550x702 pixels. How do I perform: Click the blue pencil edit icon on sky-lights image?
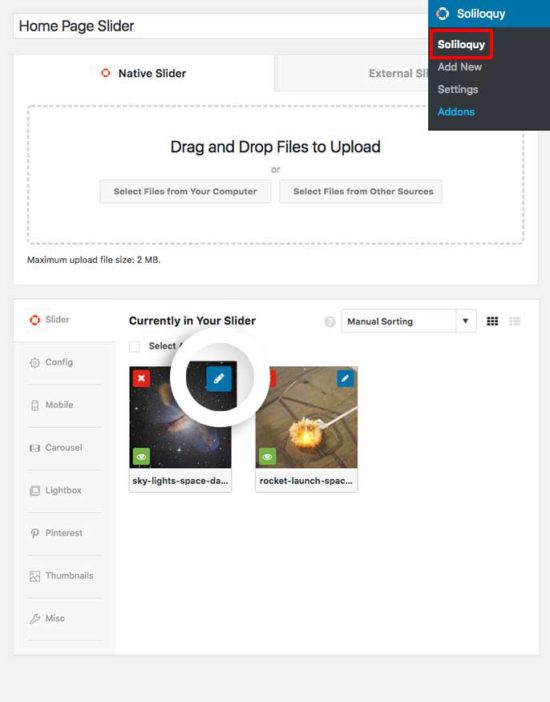[x=219, y=379]
